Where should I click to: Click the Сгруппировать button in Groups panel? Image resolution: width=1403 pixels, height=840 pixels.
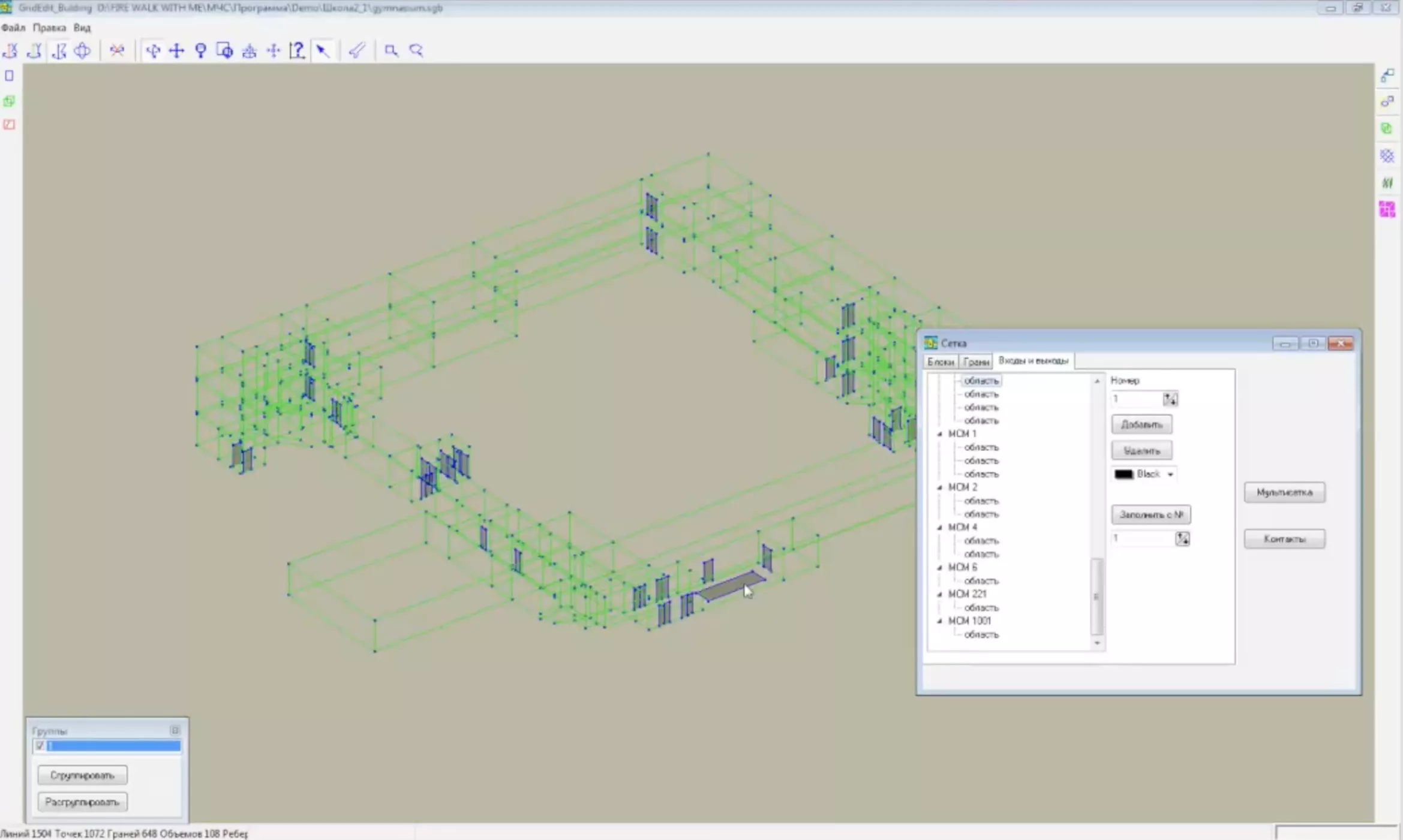82,775
